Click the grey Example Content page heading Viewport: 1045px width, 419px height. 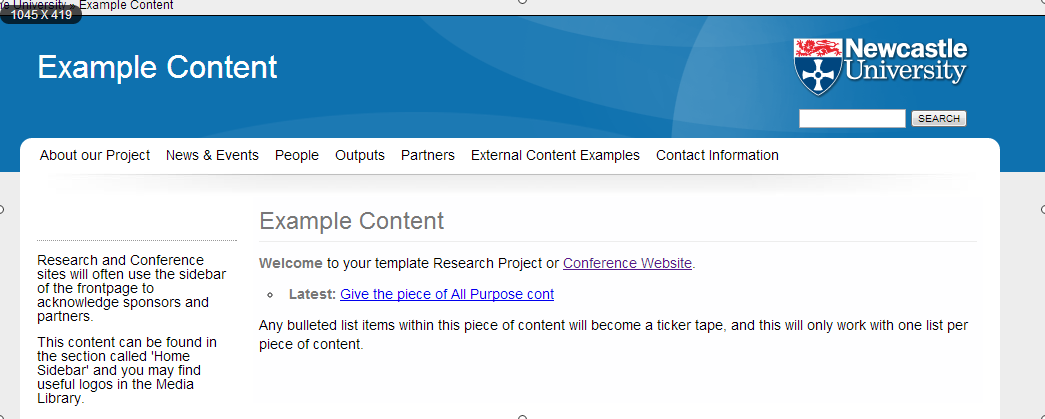tap(351, 221)
